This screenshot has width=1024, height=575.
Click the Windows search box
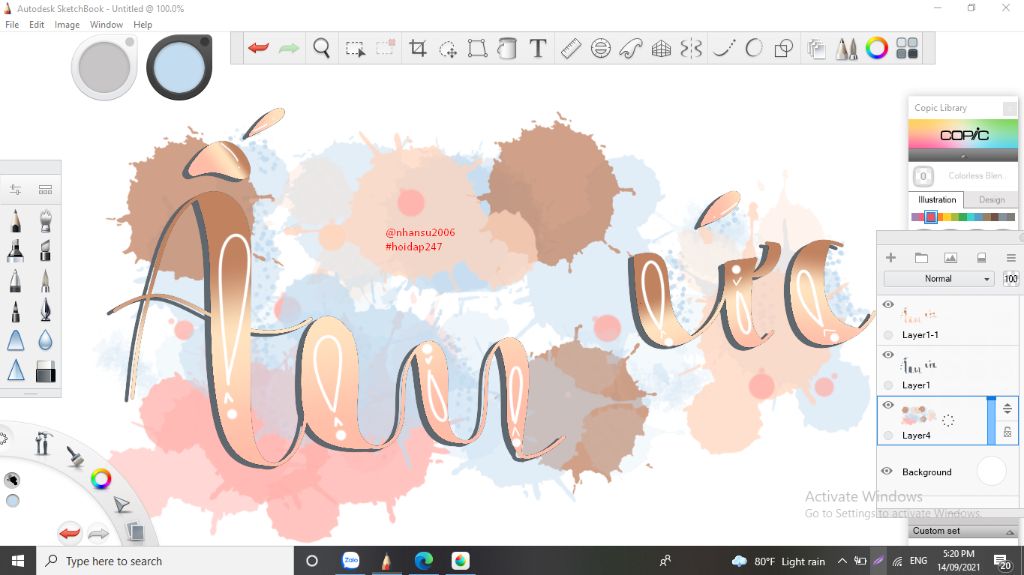pos(165,561)
